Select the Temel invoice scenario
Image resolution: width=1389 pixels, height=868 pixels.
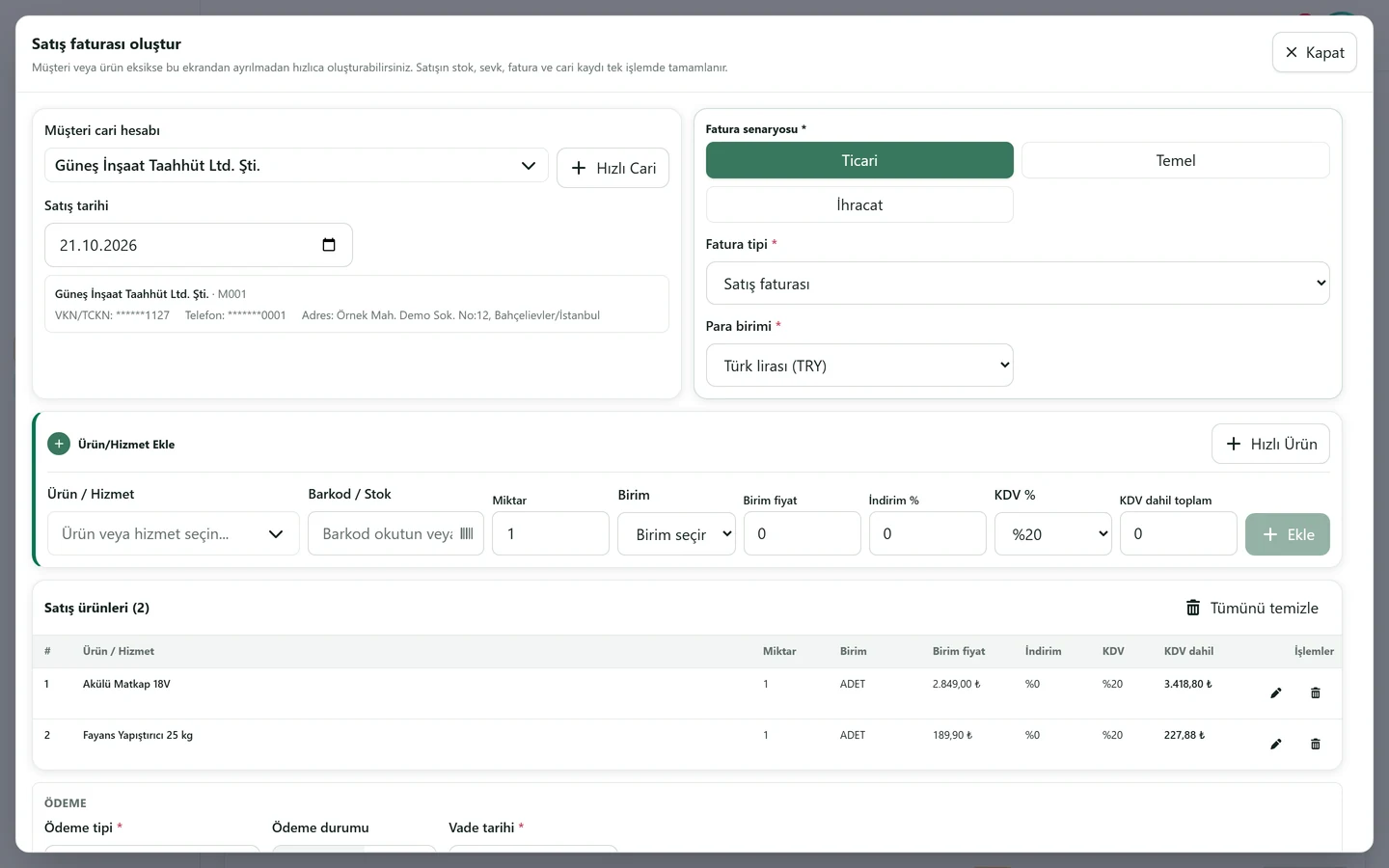point(1176,160)
